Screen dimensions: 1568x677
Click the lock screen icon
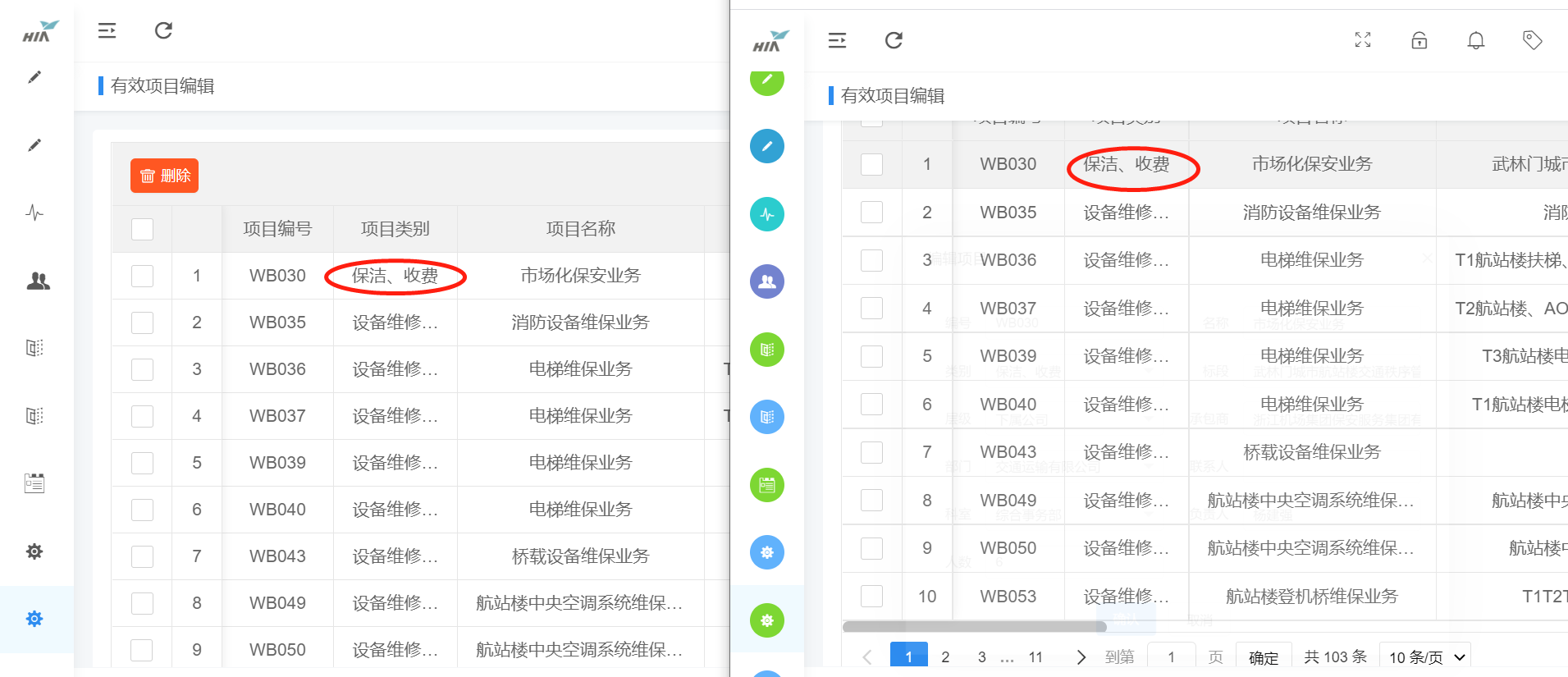point(1419,40)
